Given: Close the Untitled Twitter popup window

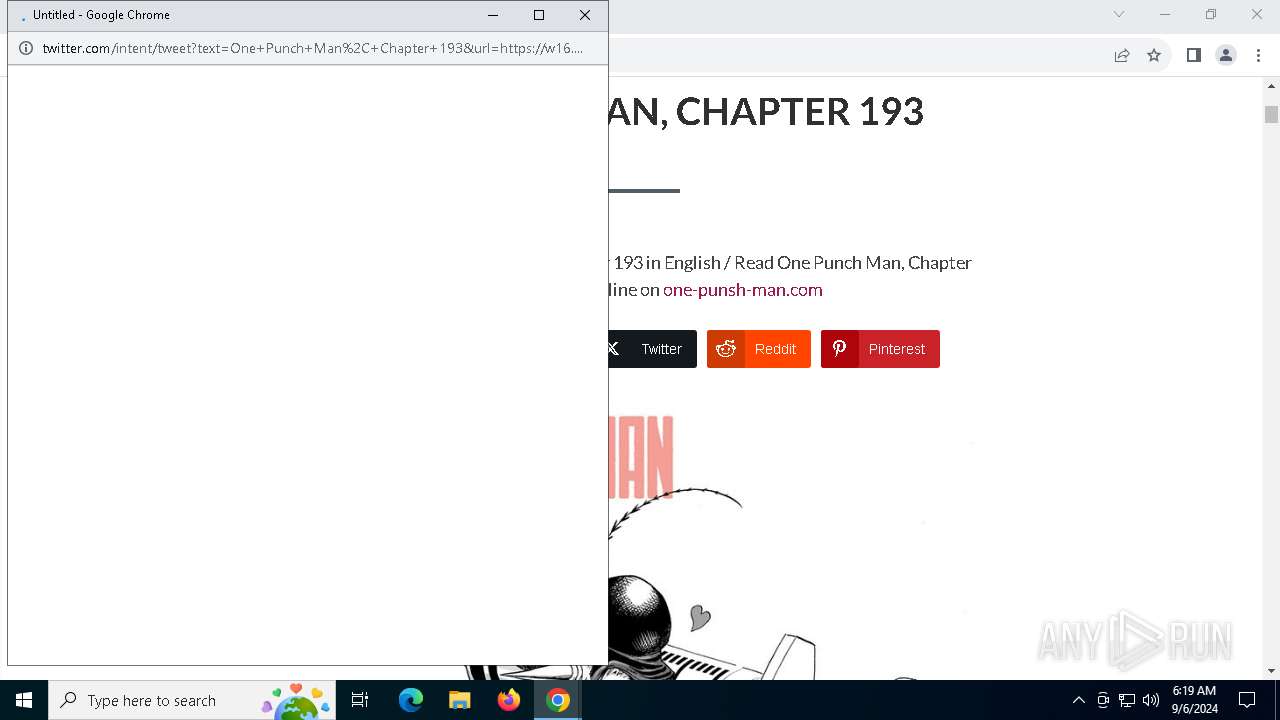Looking at the screenshot, I should [585, 15].
